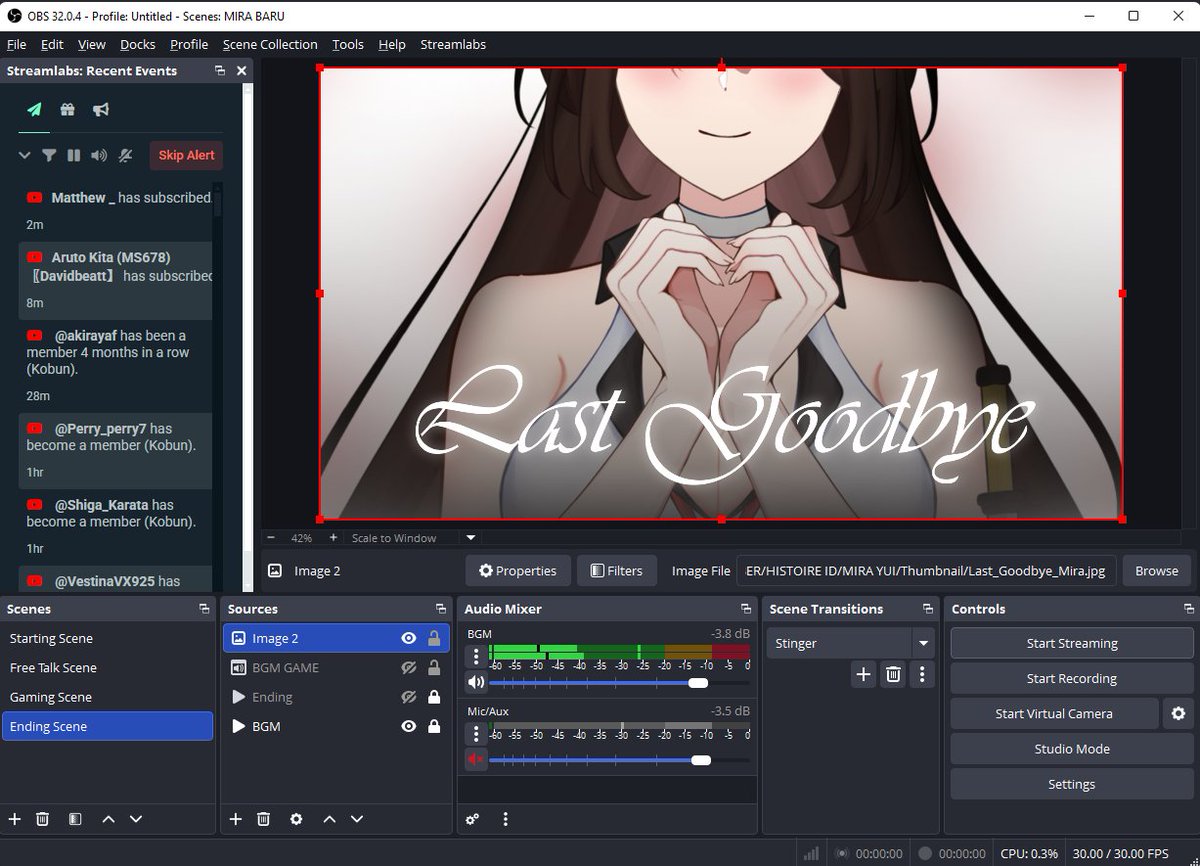Open BGM audio track options menu
Viewport: 1200px width, 866px height.
[476, 657]
